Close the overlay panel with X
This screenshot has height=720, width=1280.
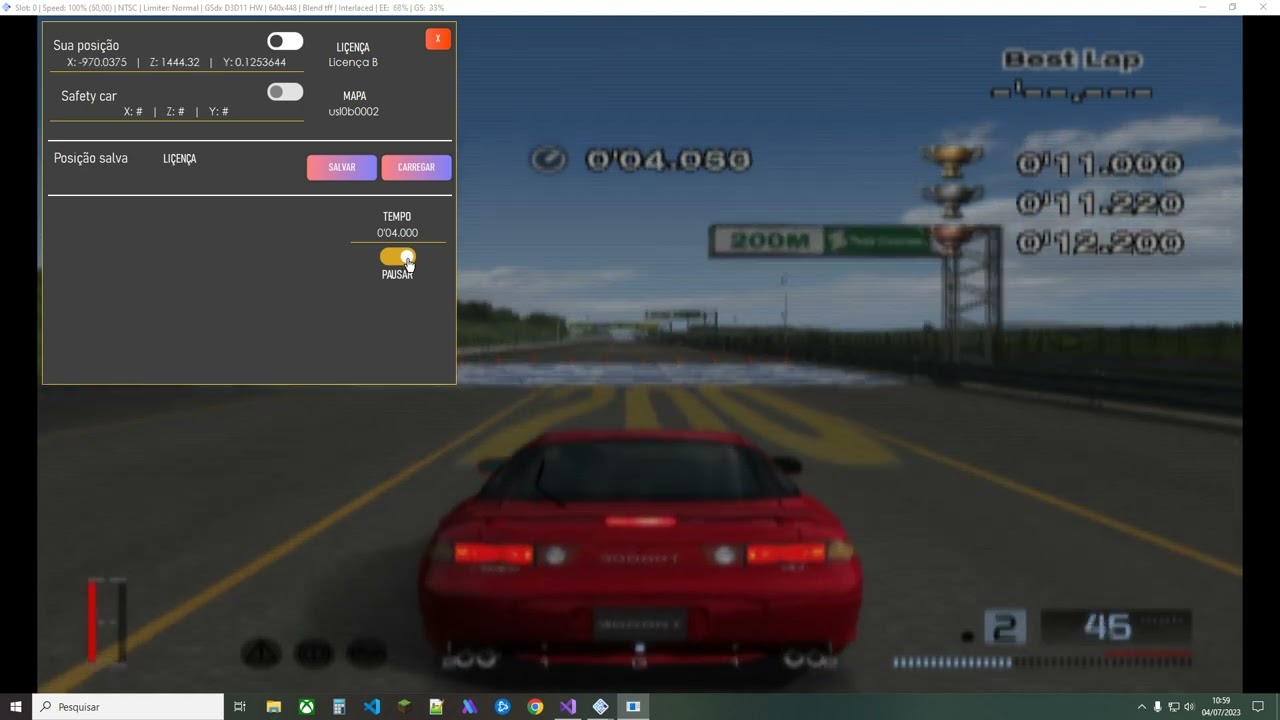point(438,39)
